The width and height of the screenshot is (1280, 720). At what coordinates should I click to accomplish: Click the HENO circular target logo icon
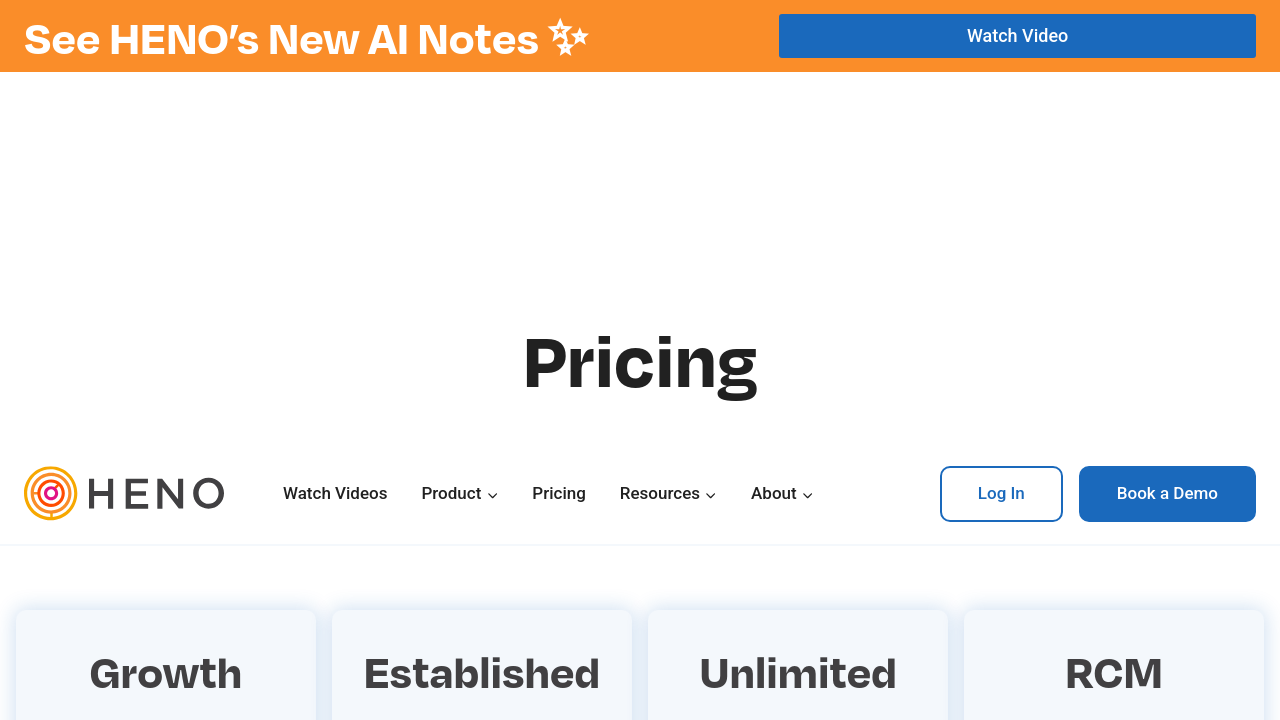[51, 493]
